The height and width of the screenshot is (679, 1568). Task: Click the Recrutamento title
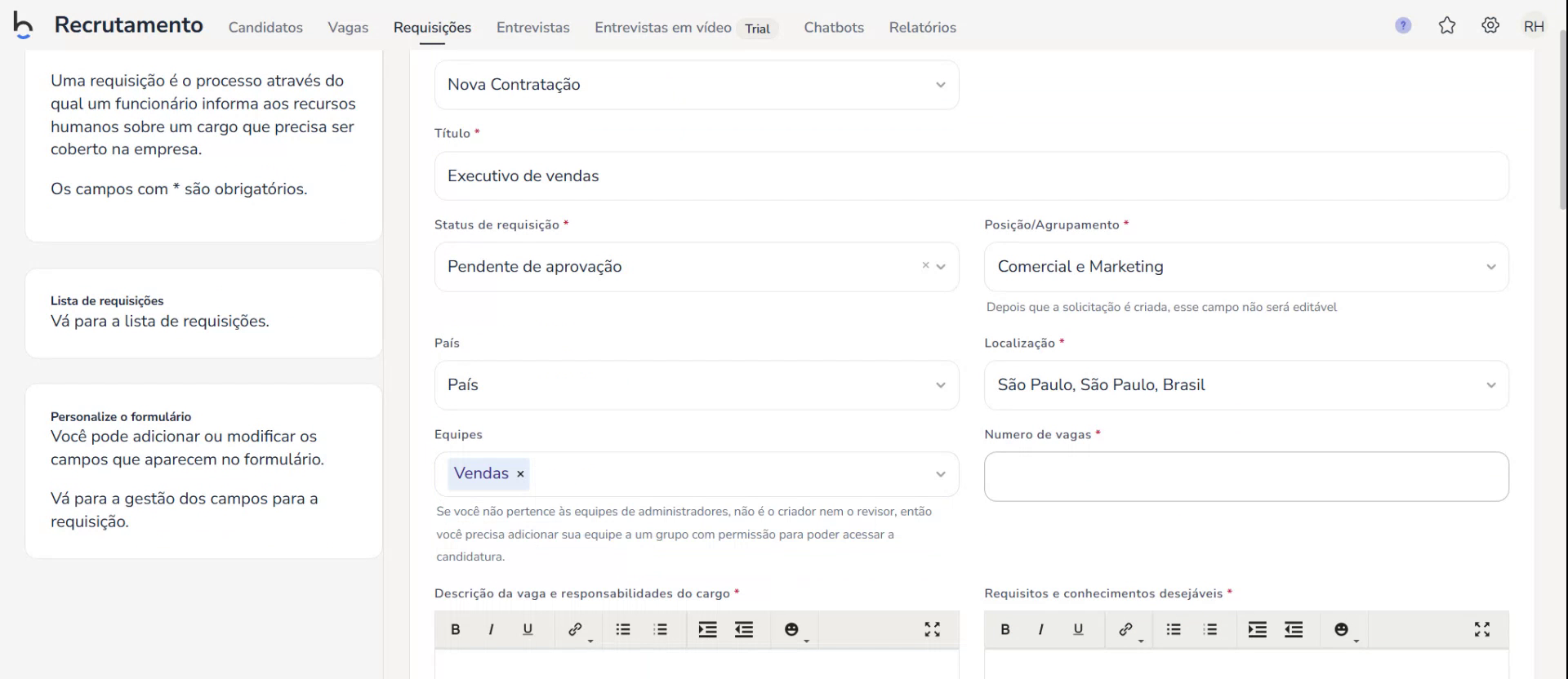[x=128, y=25]
